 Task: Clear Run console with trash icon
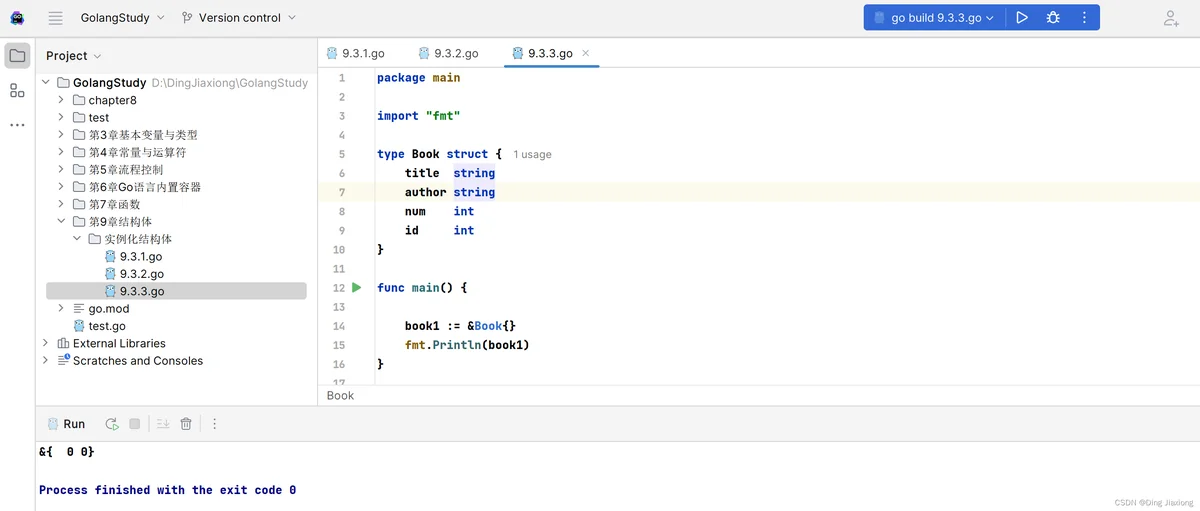pos(186,424)
